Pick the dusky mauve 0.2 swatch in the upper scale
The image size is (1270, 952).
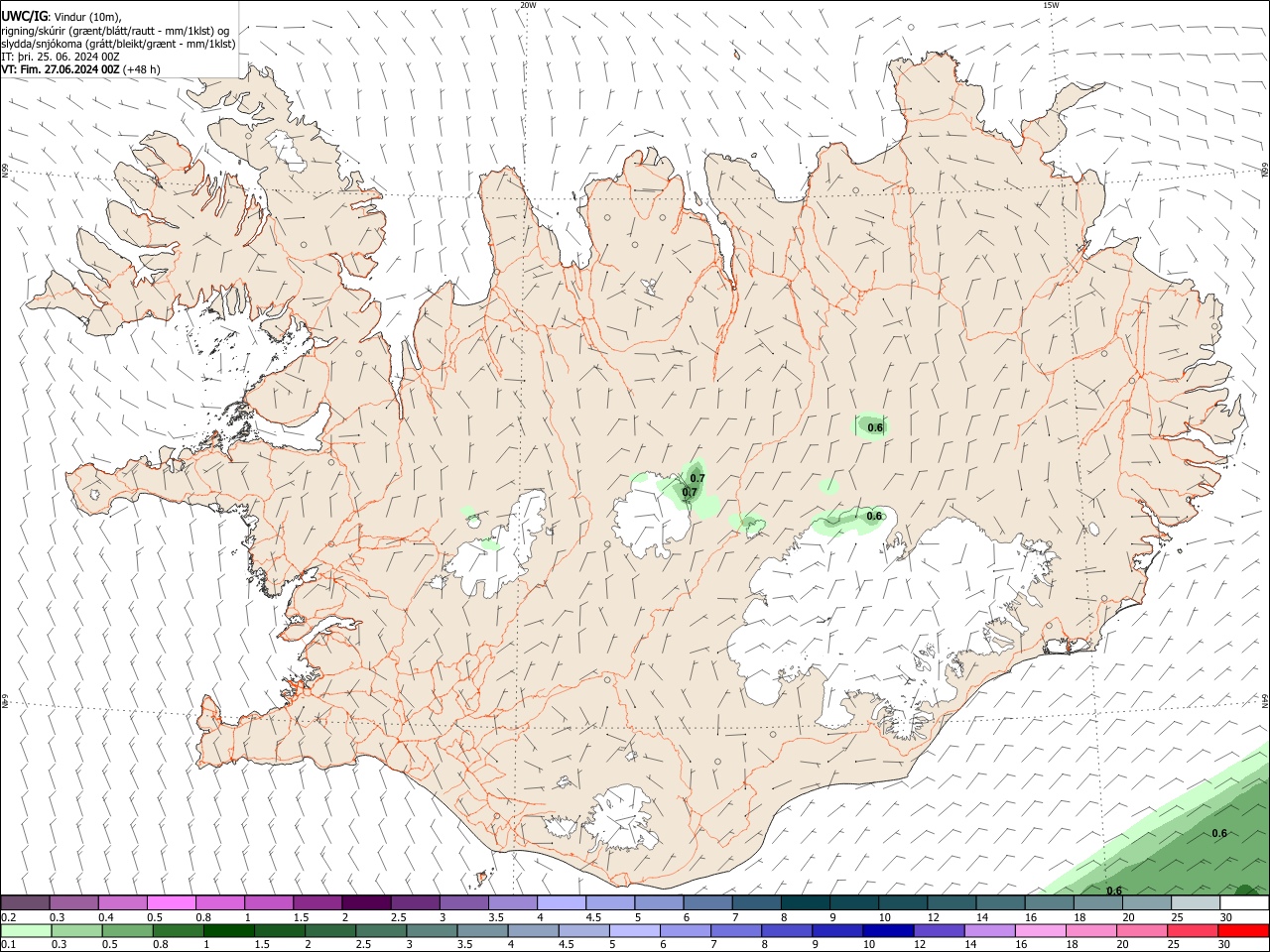point(25,903)
